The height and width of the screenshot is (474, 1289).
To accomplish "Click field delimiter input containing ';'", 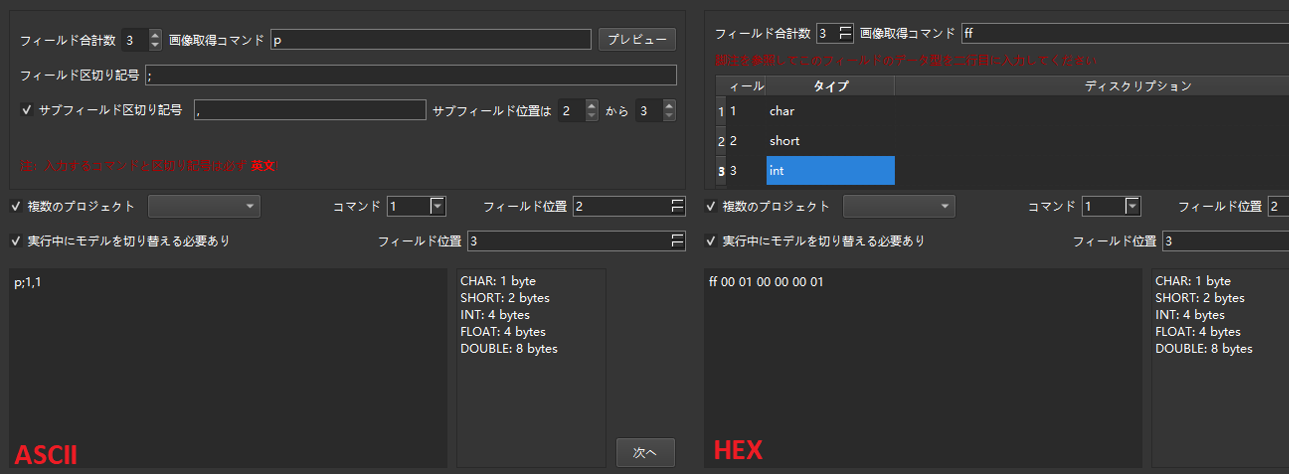I will click(x=411, y=75).
